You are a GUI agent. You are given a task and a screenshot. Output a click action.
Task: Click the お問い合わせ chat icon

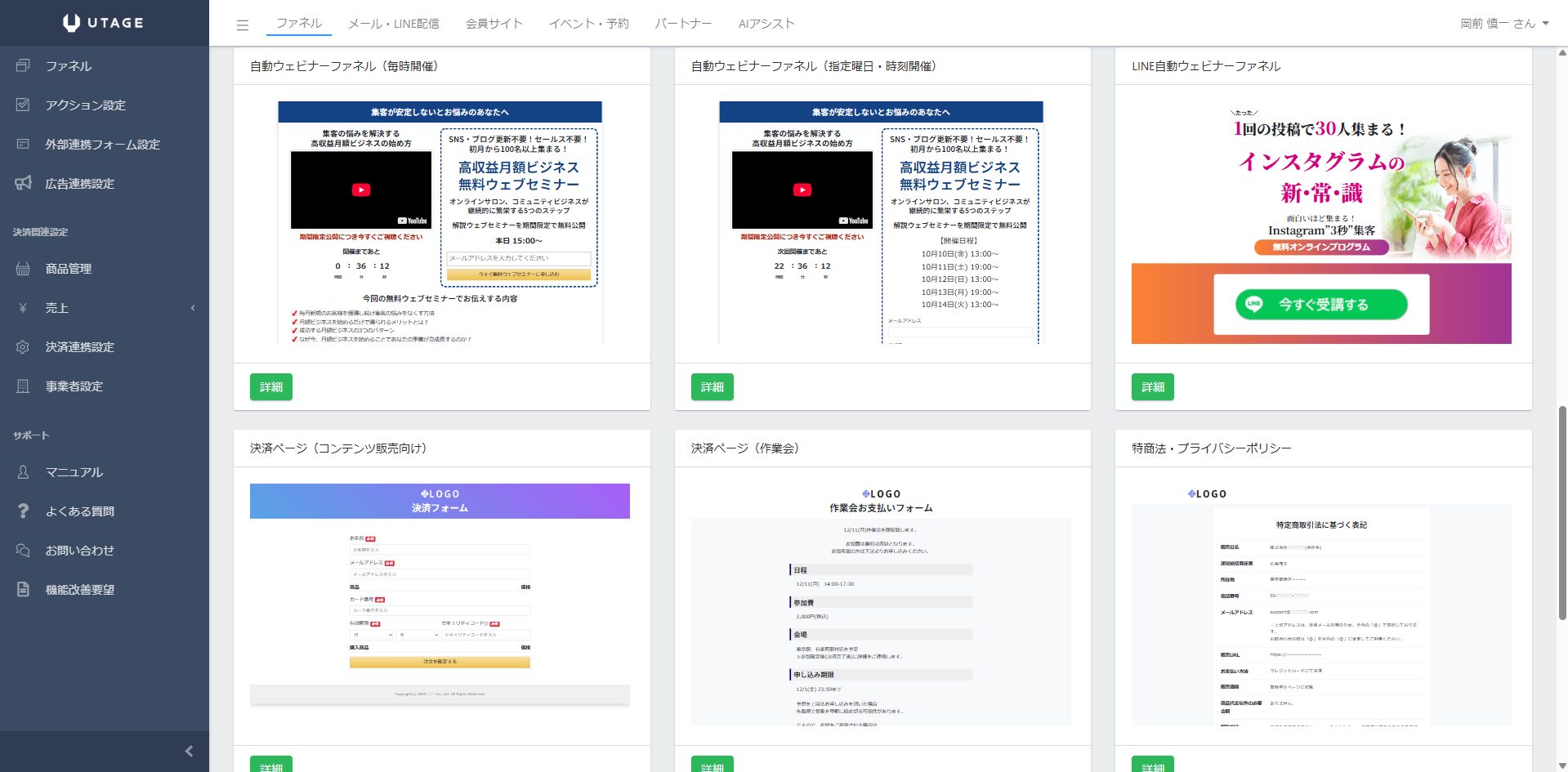(23, 550)
